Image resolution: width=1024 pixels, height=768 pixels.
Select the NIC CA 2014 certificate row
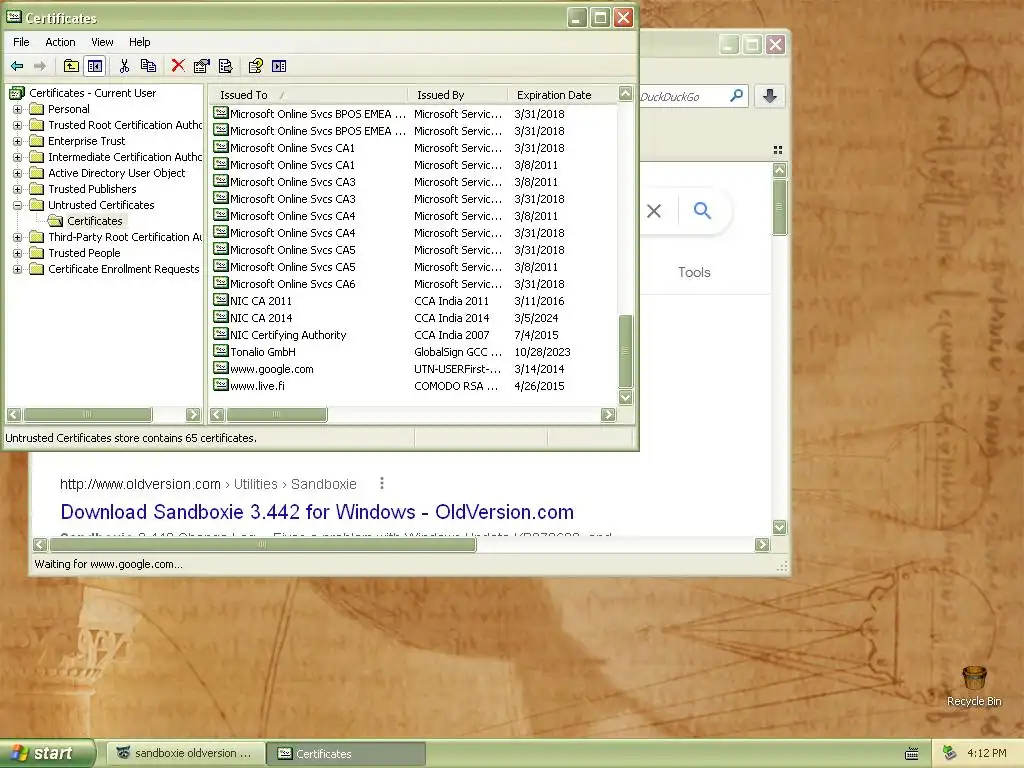click(x=413, y=317)
